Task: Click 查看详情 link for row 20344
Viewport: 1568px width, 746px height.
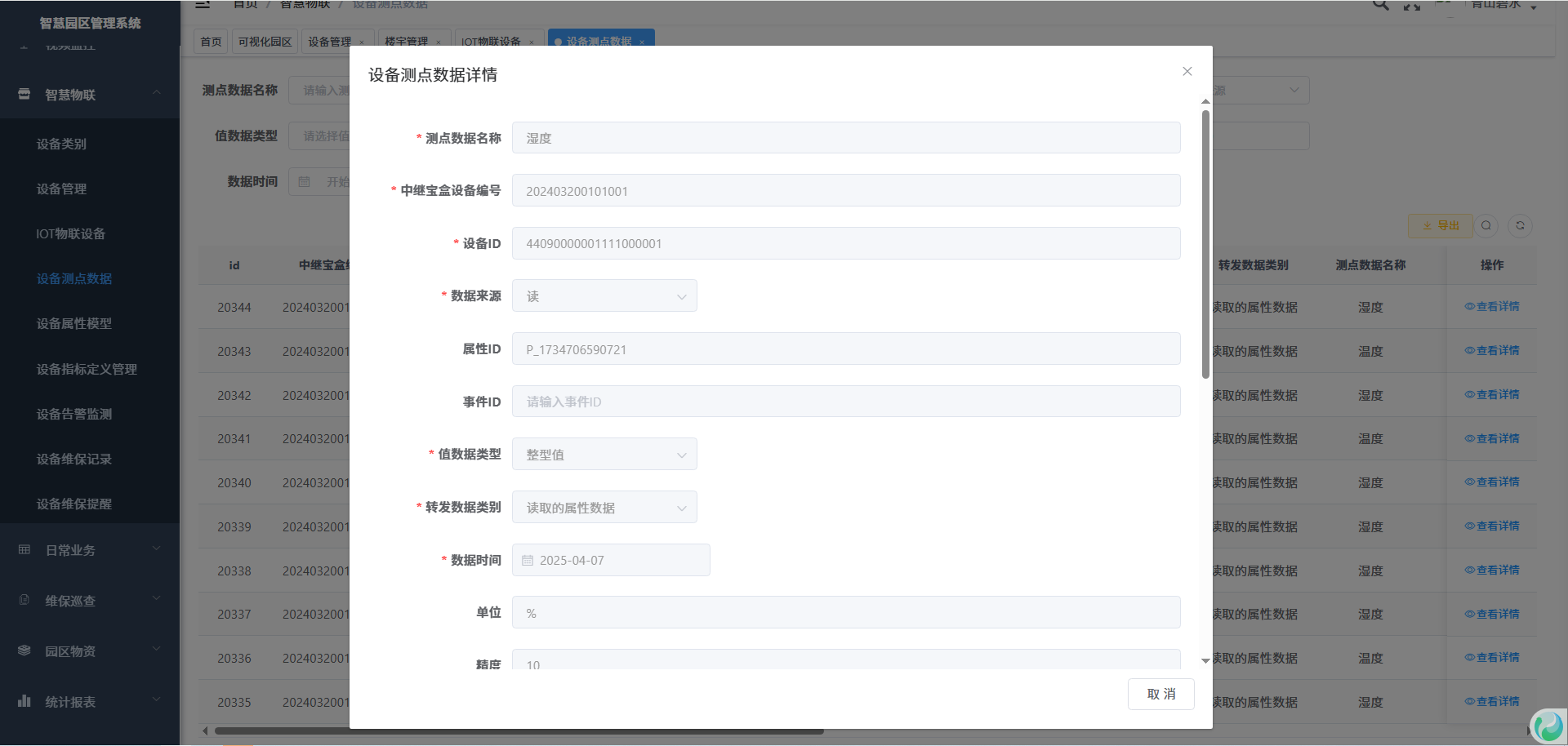Action: (1492, 307)
